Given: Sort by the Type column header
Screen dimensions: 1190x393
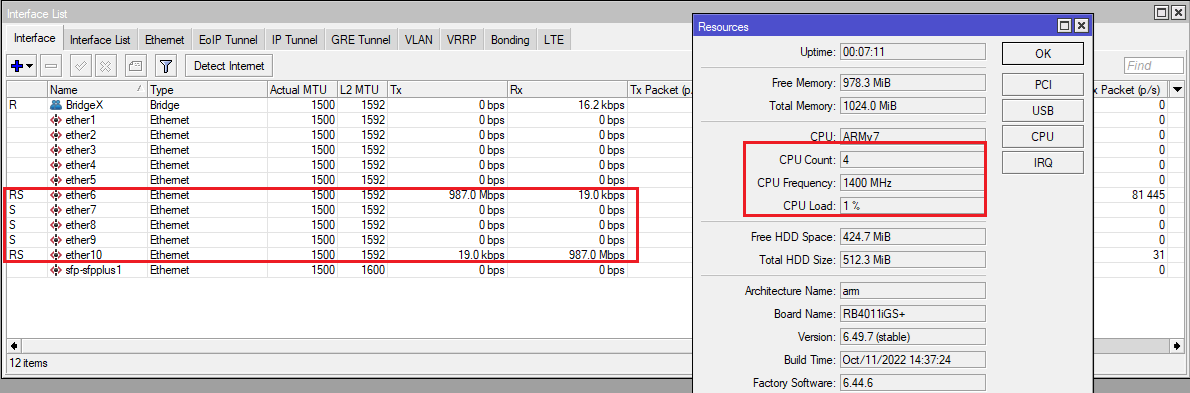Looking at the screenshot, I should click(207, 90).
